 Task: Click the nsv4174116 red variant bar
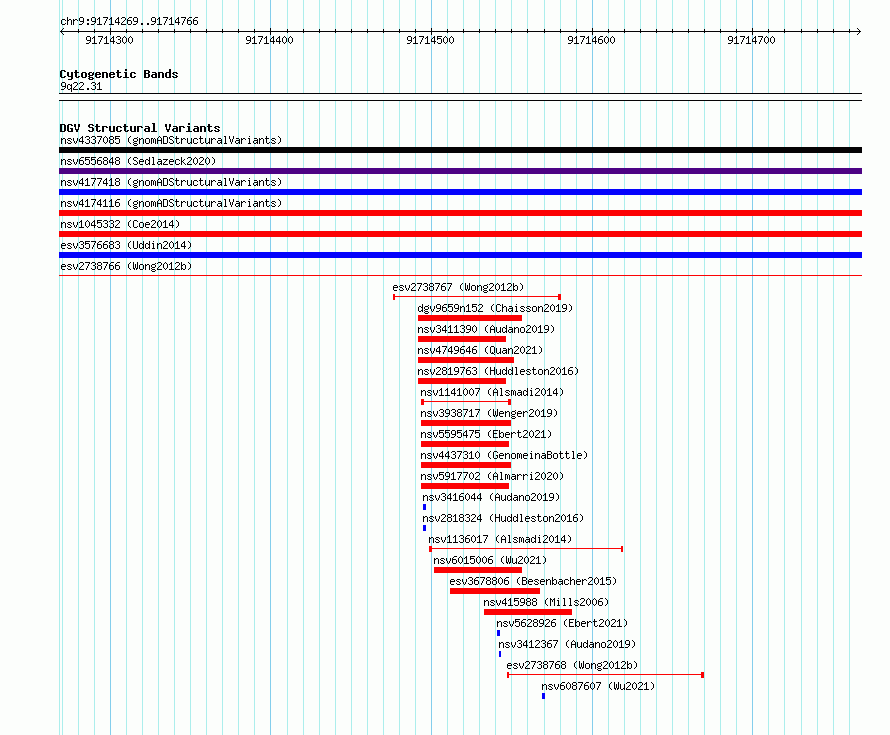(460, 213)
